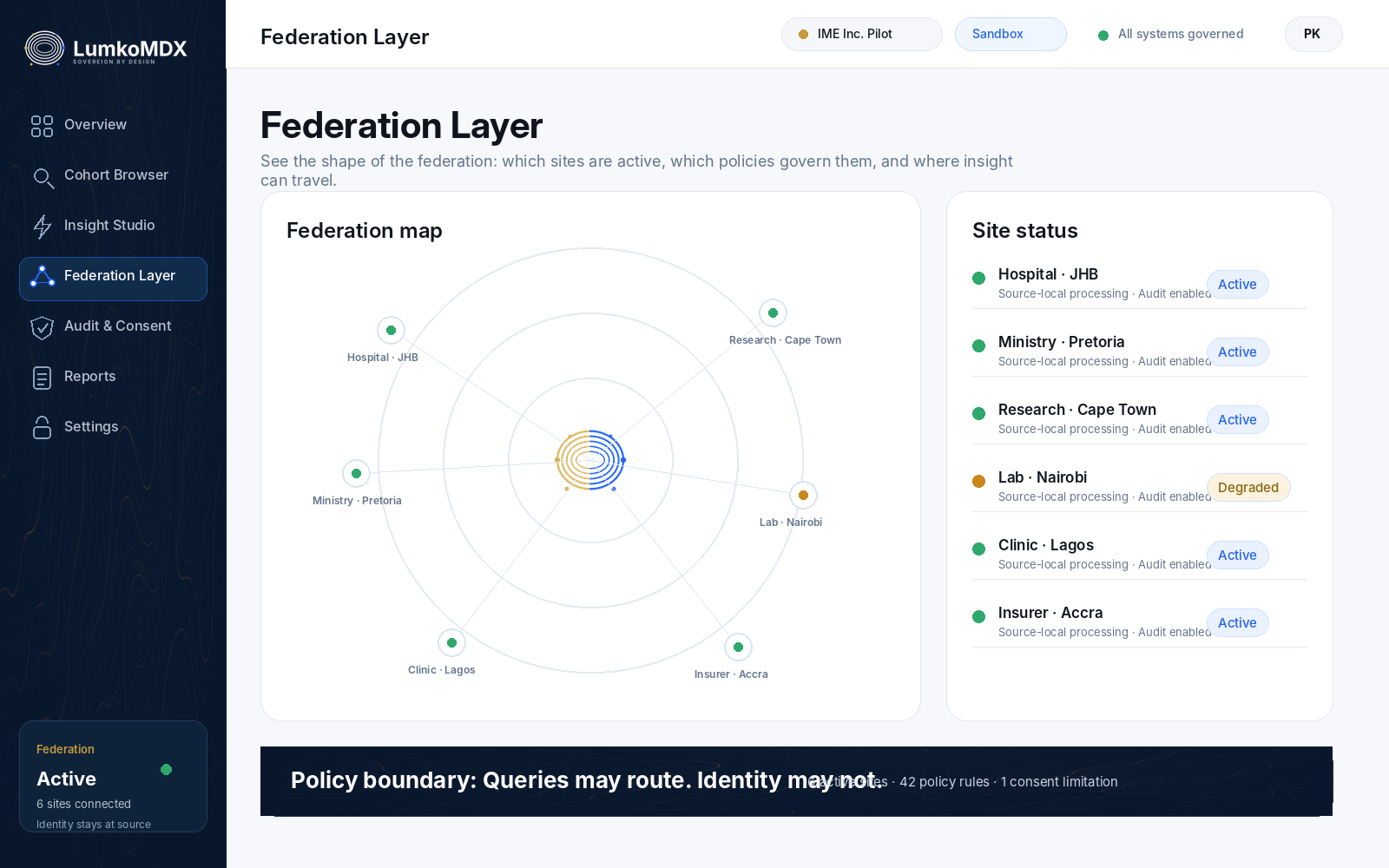Select the Clinic · Lagos map node
The height and width of the screenshot is (868, 1389).
(451, 642)
